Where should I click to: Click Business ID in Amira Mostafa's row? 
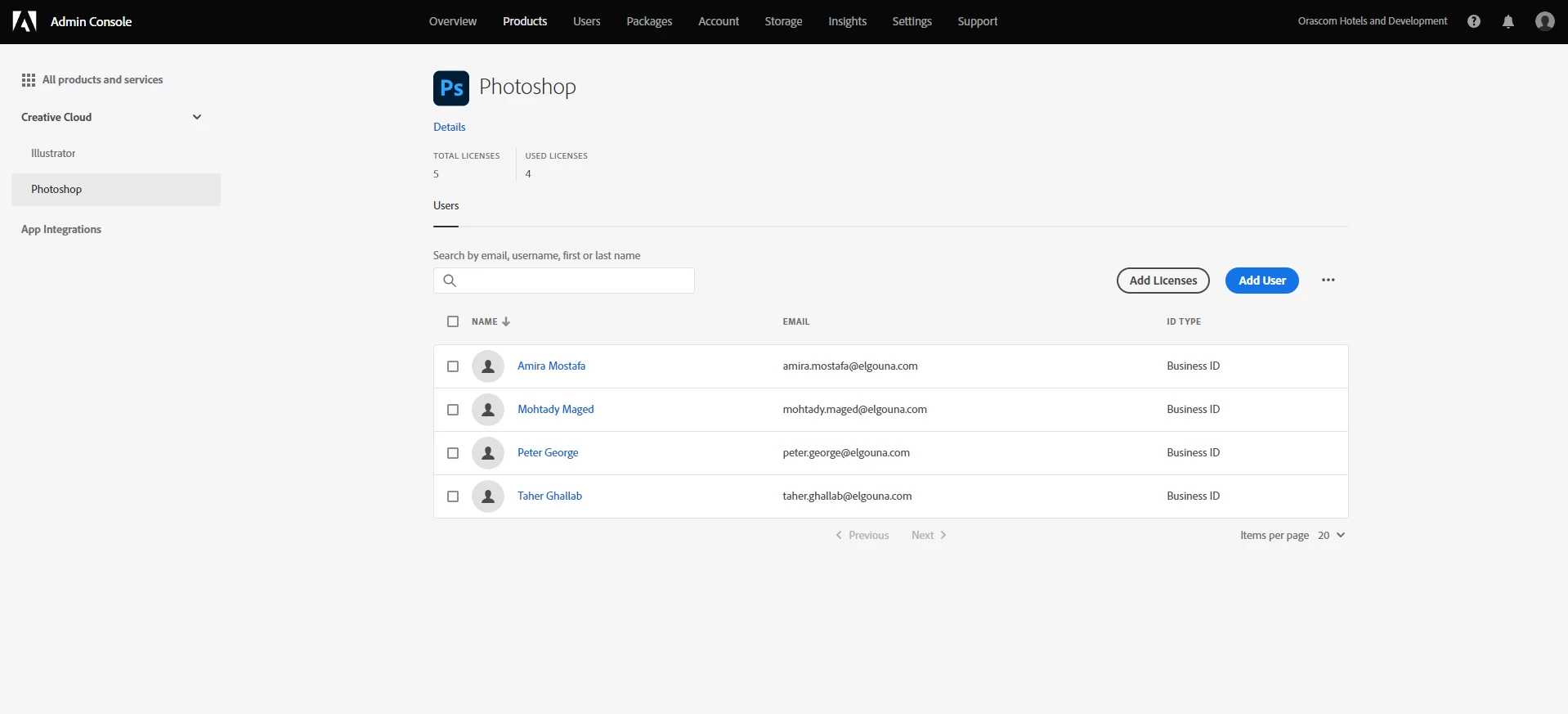(1193, 366)
